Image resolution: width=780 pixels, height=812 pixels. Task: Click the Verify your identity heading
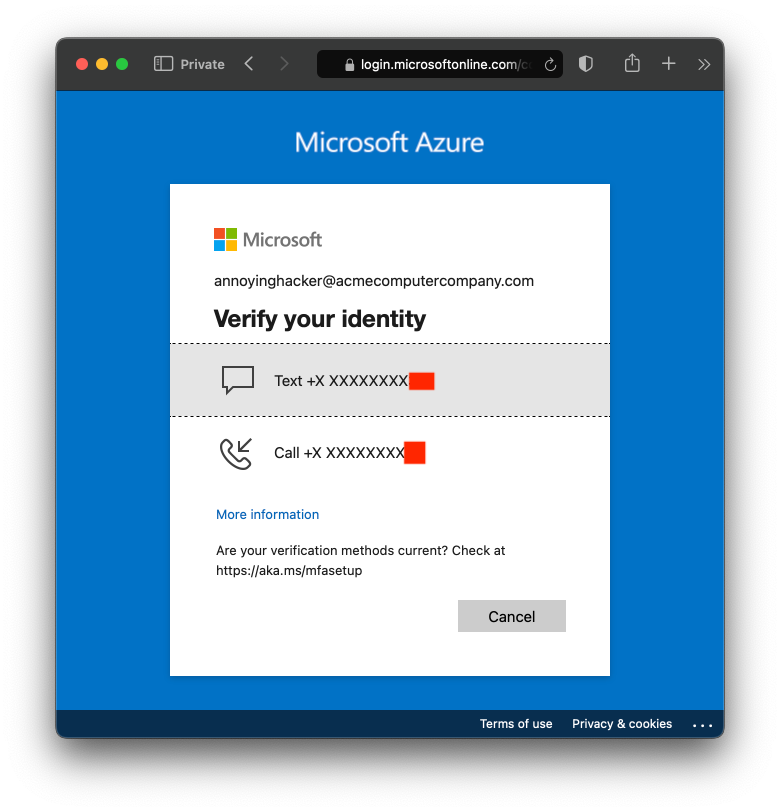click(x=320, y=318)
